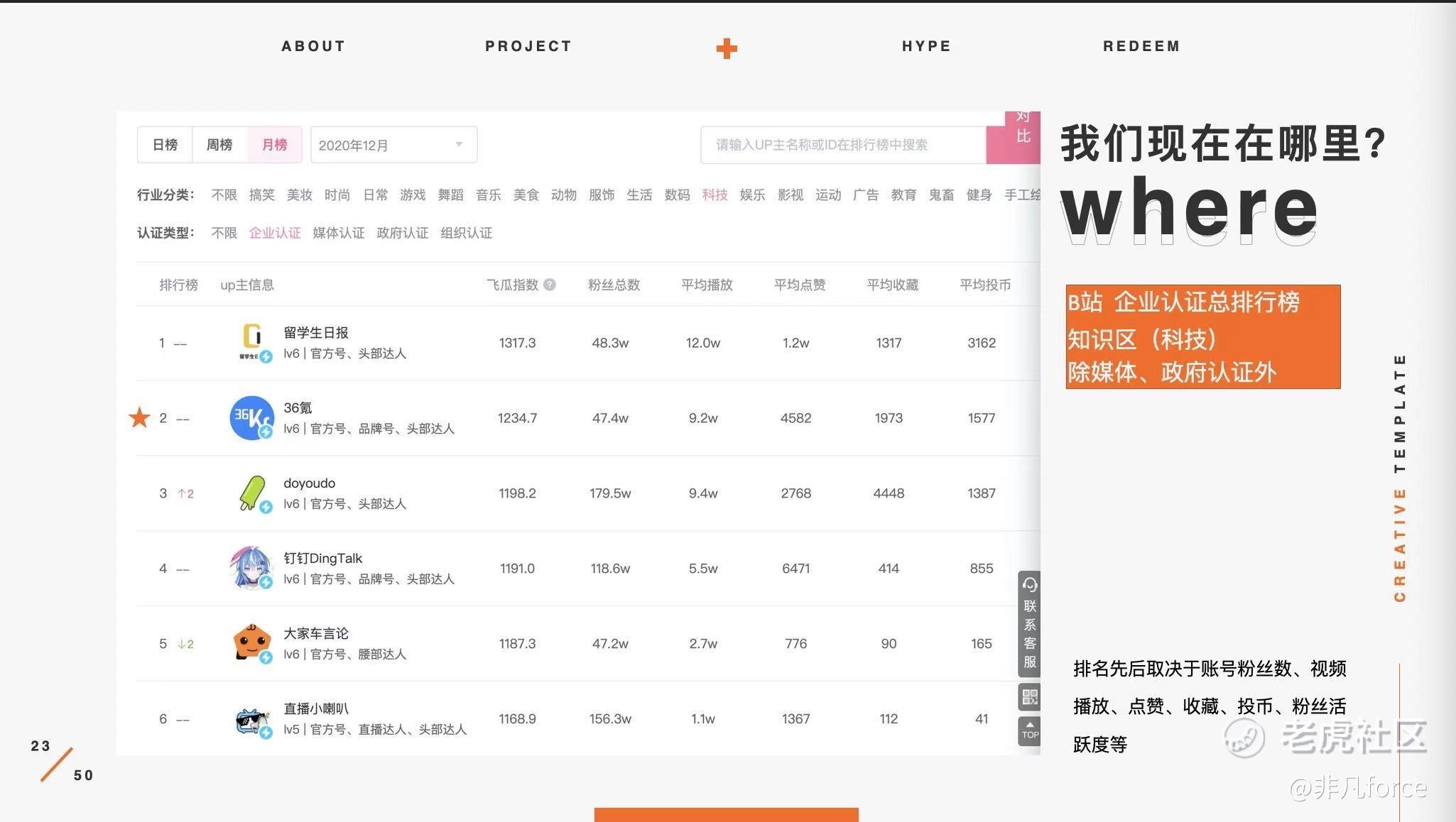This screenshot has height=822, width=1456.
Task: Select 组织认证 certification type
Action: tap(467, 233)
